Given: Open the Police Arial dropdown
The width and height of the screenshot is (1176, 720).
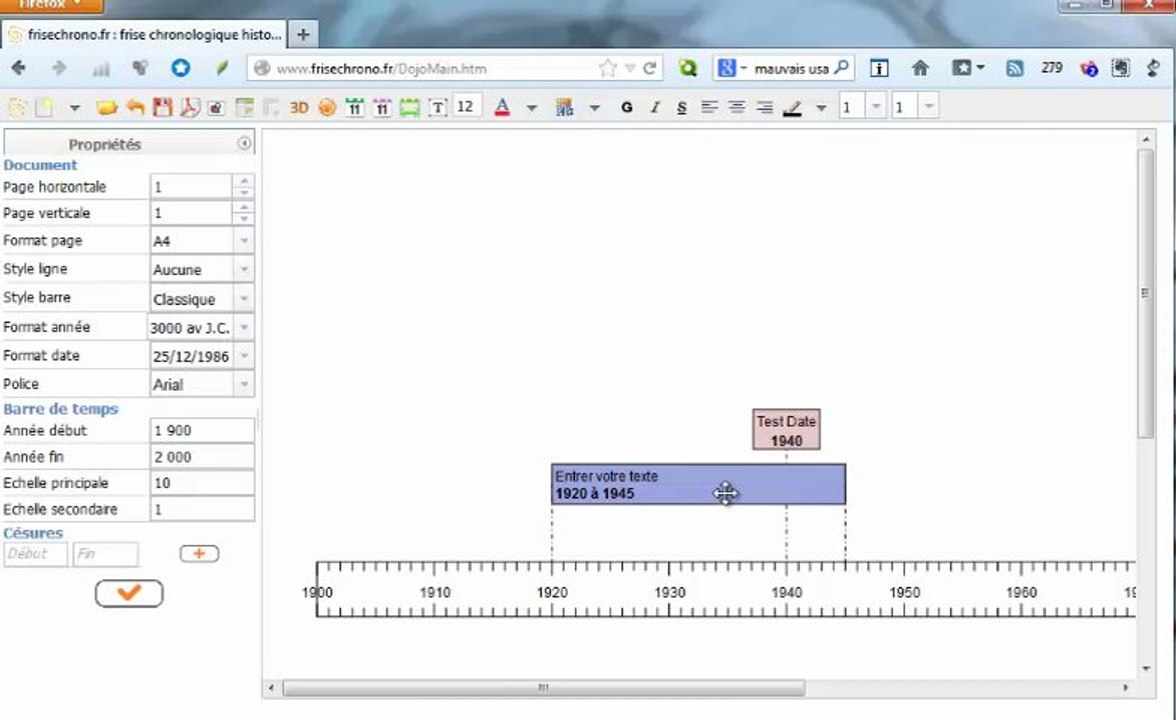Looking at the screenshot, I should pos(244,384).
